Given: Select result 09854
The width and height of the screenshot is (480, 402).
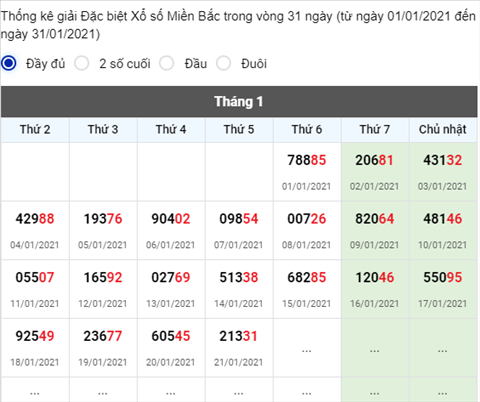Looking at the screenshot, I should 239,219.
